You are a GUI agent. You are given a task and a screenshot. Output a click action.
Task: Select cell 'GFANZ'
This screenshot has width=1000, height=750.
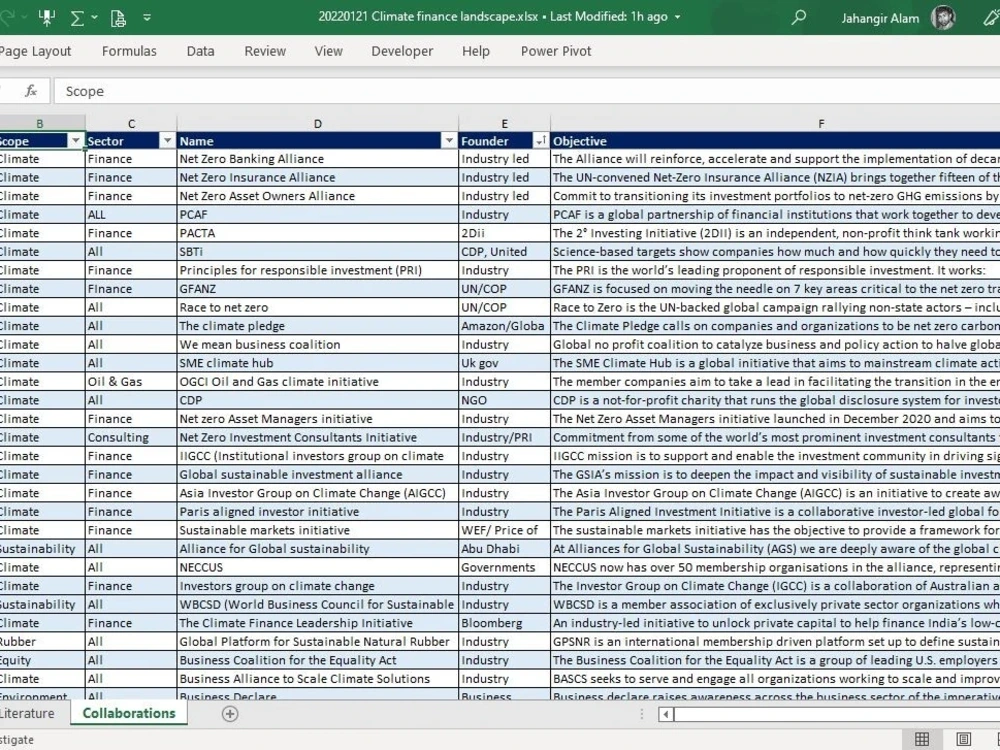318,289
